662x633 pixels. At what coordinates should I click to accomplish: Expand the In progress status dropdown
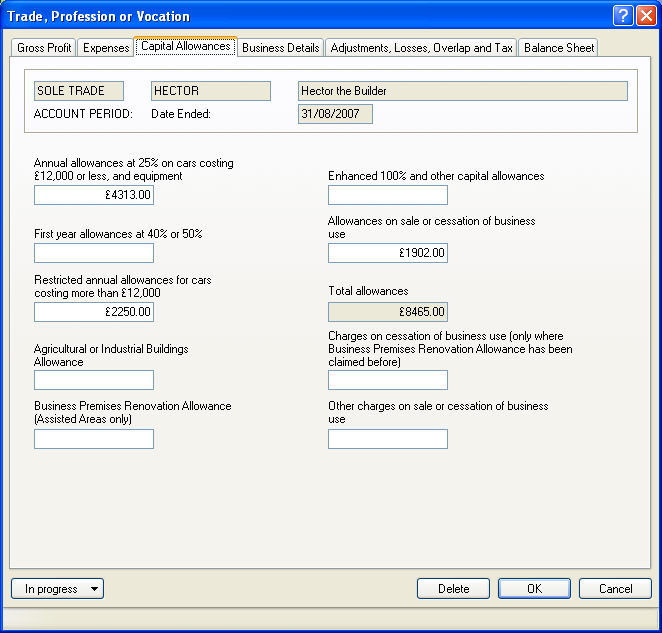coord(57,589)
